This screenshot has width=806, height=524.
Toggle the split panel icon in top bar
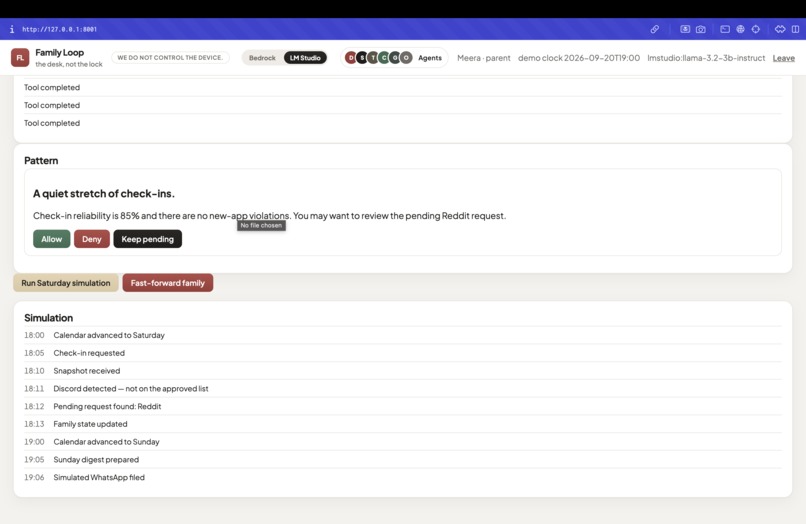pos(795,29)
